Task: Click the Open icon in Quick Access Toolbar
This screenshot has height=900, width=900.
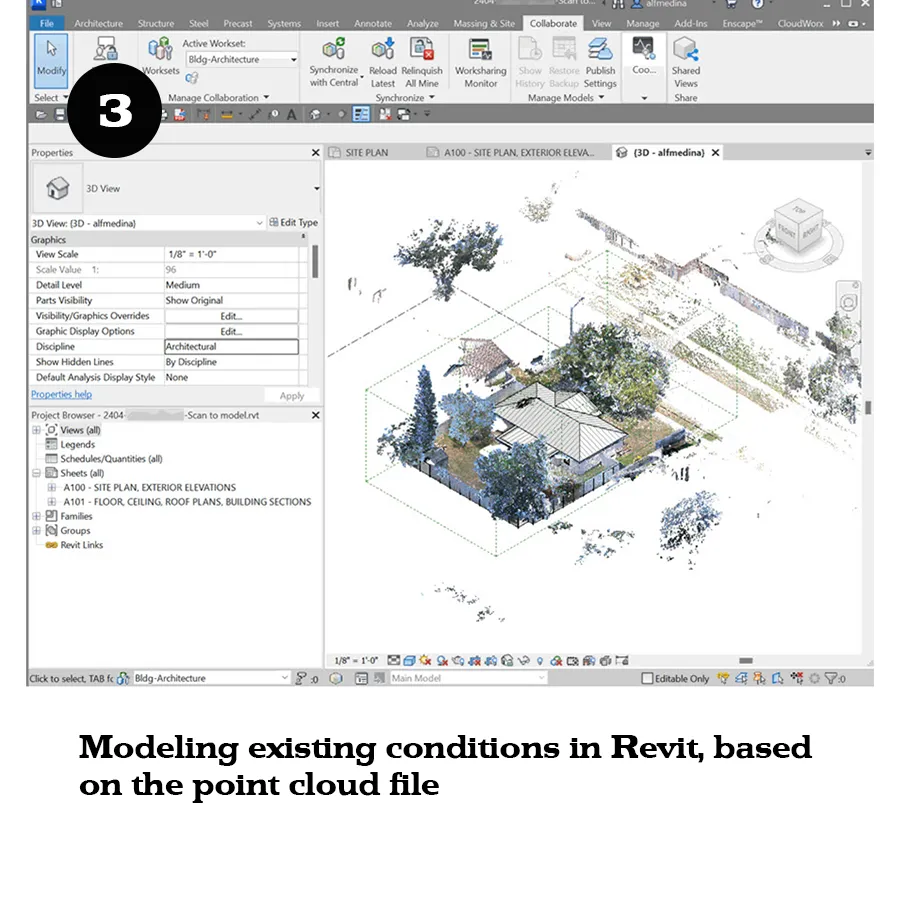Action: [x=41, y=115]
